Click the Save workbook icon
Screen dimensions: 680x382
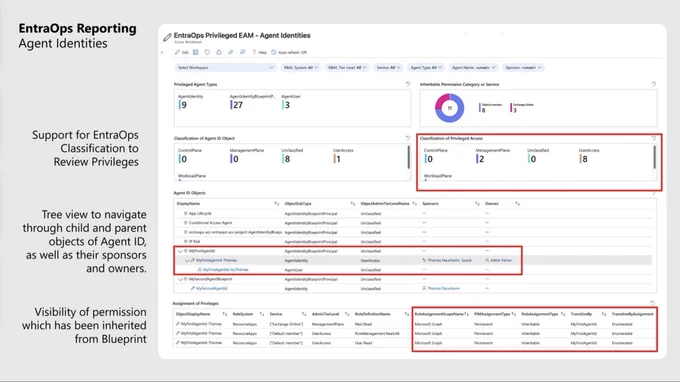pyautogui.click(x=196, y=52)
